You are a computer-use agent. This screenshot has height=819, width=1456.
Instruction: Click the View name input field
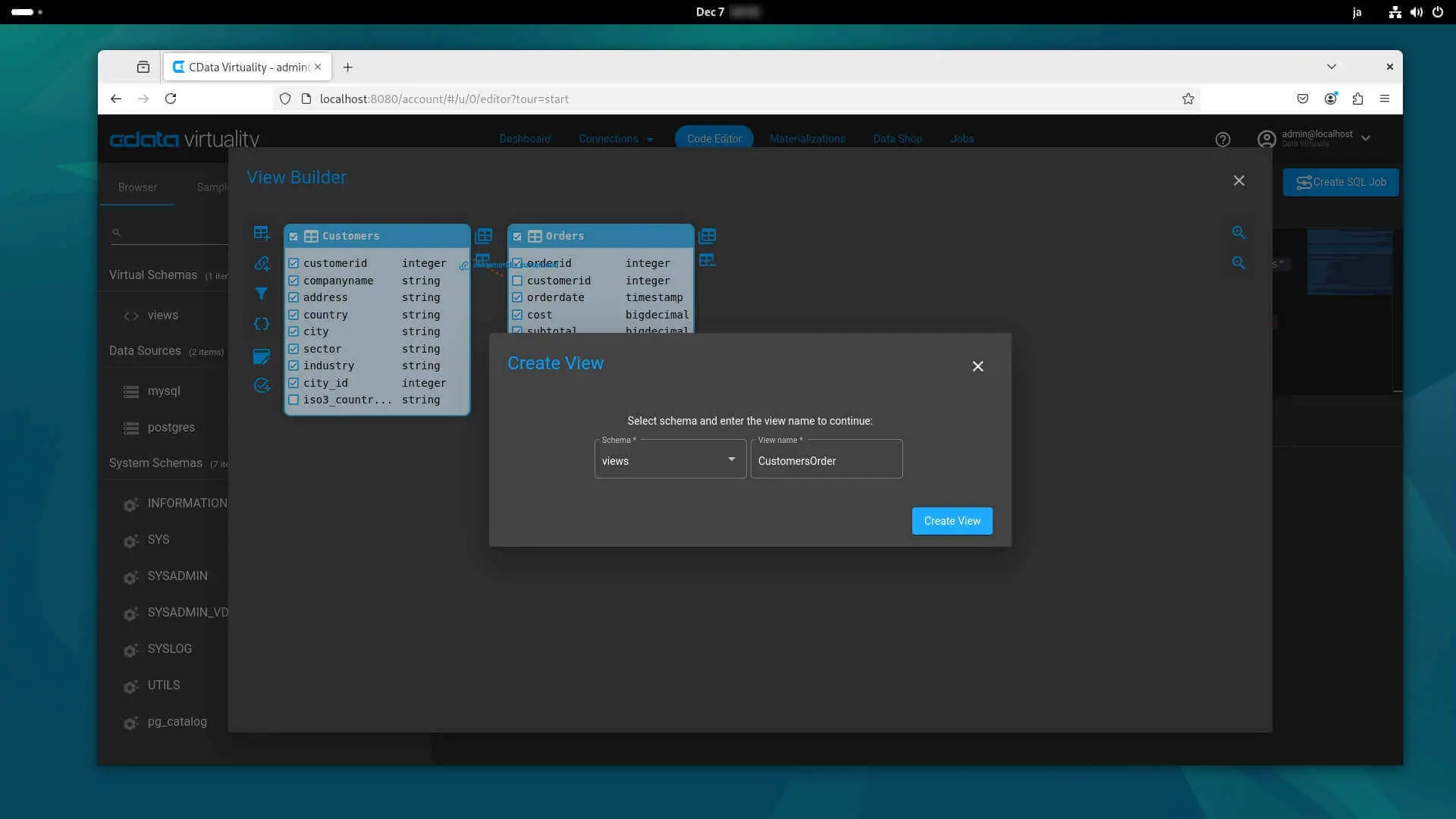tap(826, 460)
